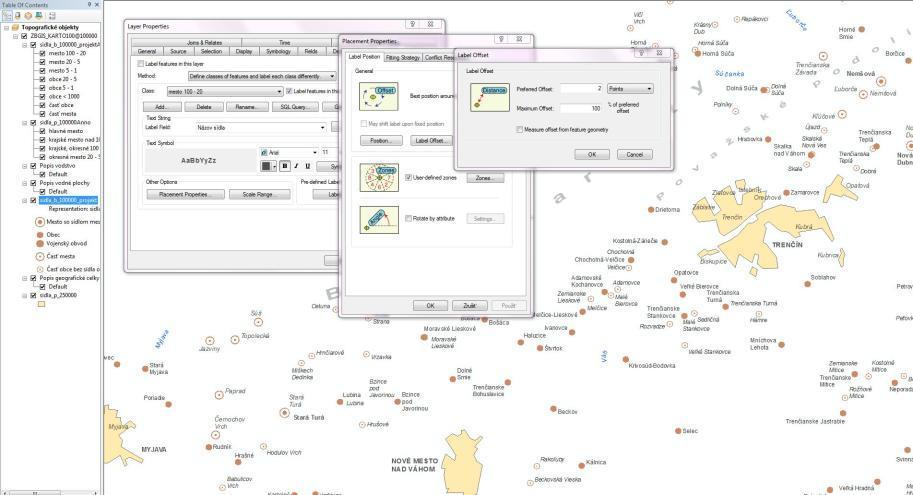The width and height of the screenshot is (913, 495).
Task: Click the Zones... button
Action: (485, 178)
